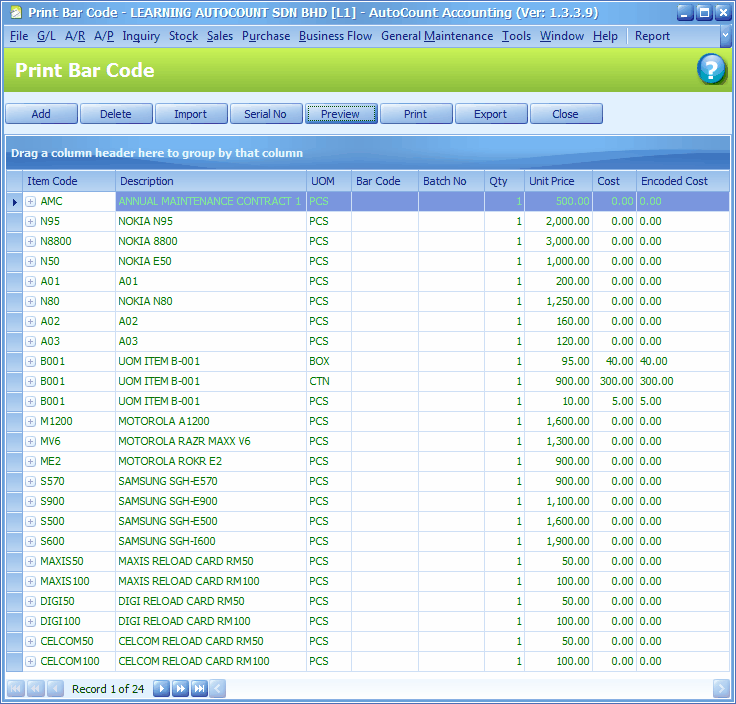The height and width of the screenshot is (704, 736).
Task: Select the MOTOROLA RAZR MAXX V6 cell
Action: 211,442
